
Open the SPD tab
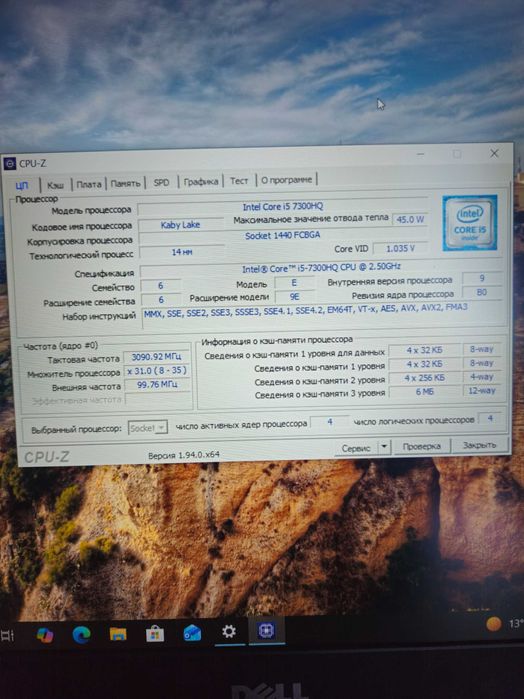161,182
